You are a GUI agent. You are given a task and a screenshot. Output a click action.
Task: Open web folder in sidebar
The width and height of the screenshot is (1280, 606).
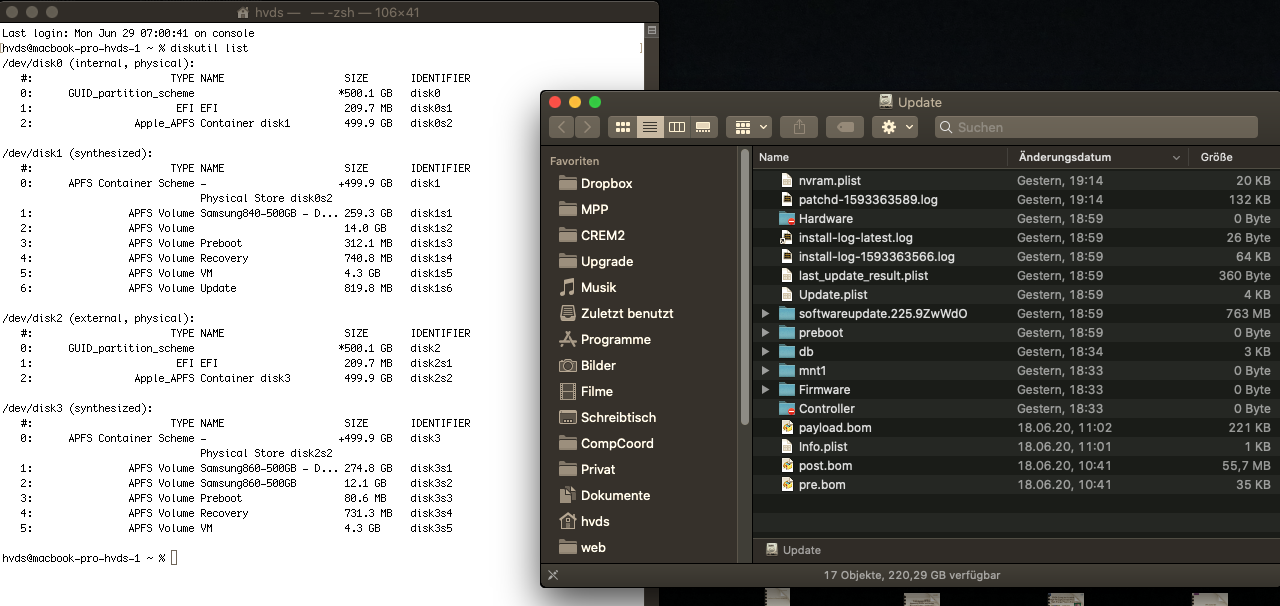point(595,547)
